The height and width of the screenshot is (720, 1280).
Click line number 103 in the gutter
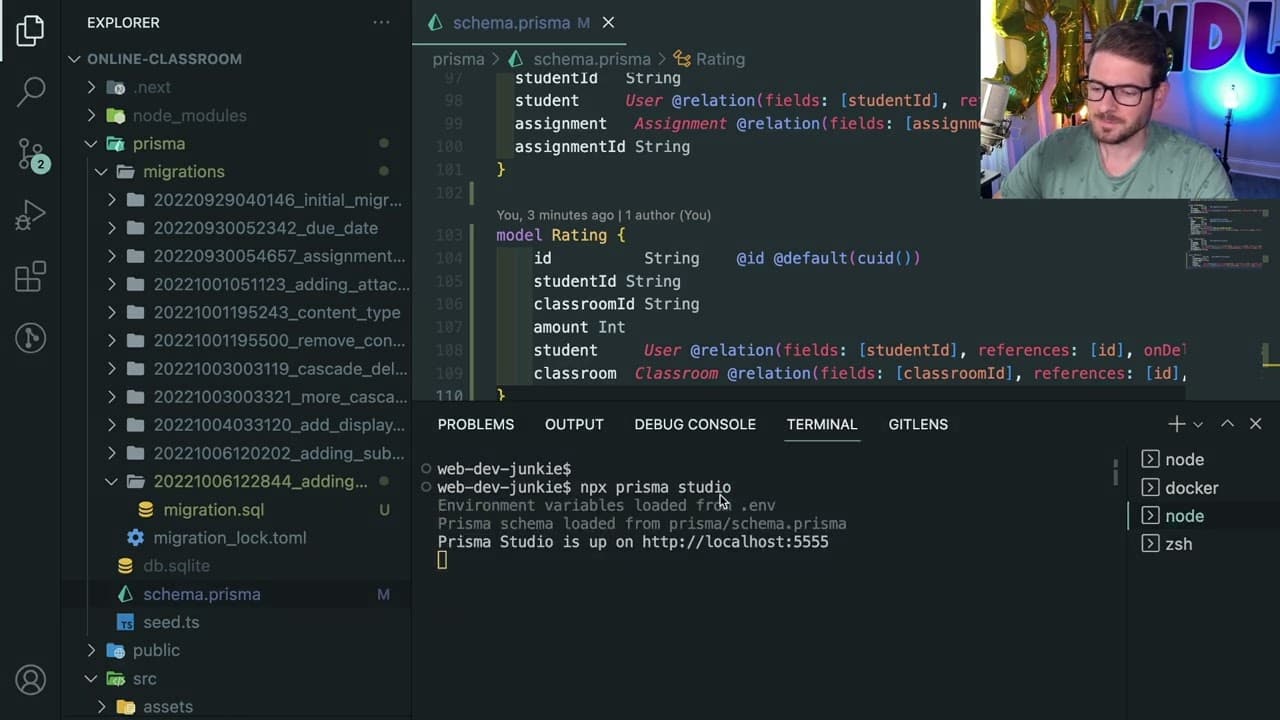[449, 235]
